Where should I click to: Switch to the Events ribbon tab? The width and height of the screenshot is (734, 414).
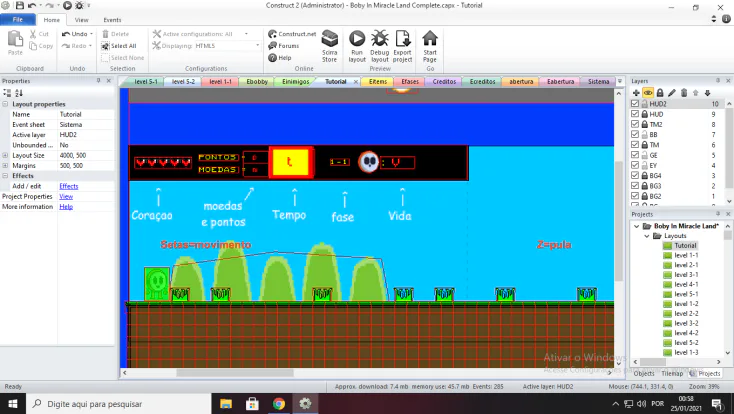click(112, 20)
